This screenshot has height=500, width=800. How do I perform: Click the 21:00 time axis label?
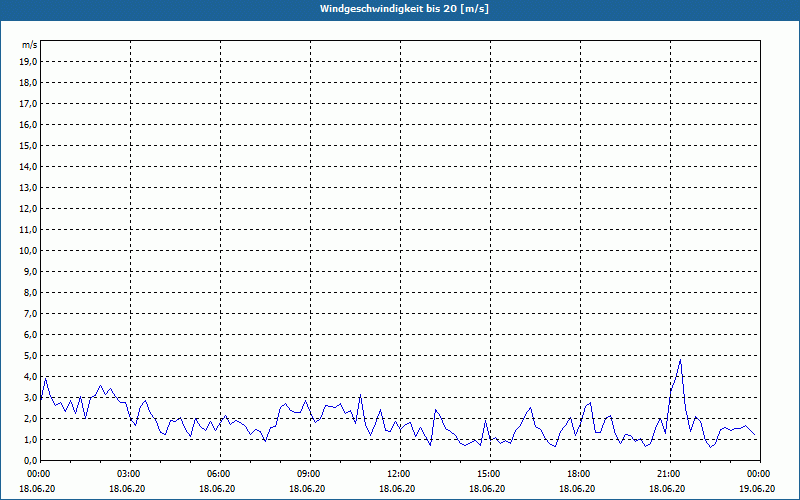[668, 474]
